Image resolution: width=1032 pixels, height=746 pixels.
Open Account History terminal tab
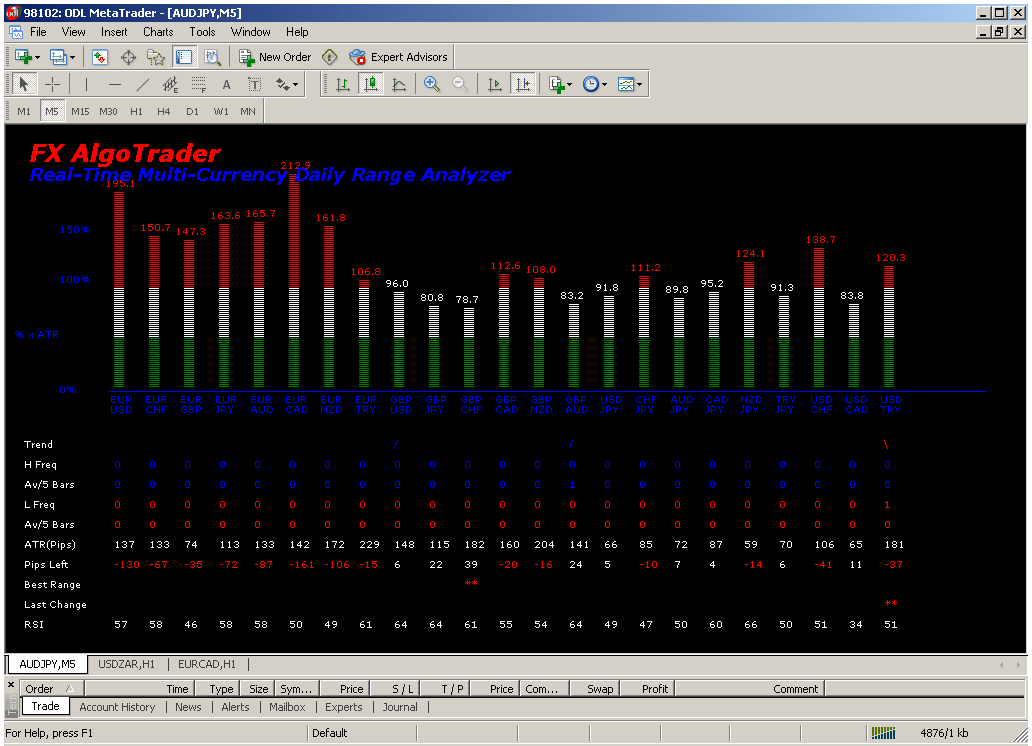click(117, 706)
